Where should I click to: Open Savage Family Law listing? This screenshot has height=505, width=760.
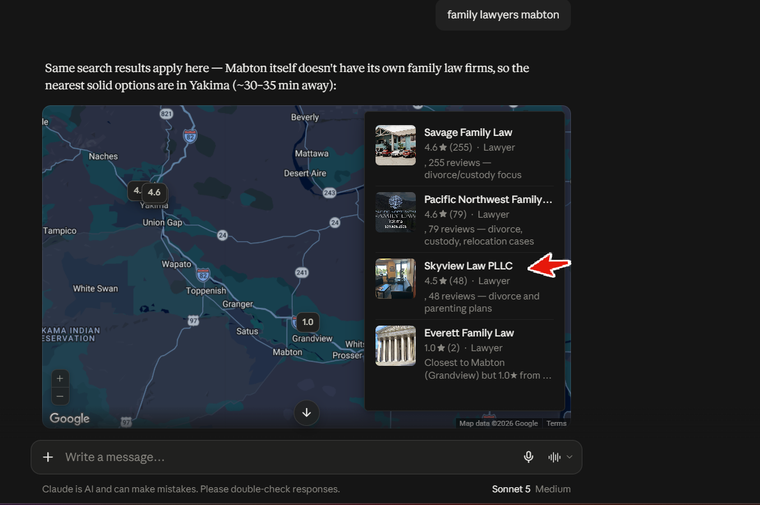(464, 153)
